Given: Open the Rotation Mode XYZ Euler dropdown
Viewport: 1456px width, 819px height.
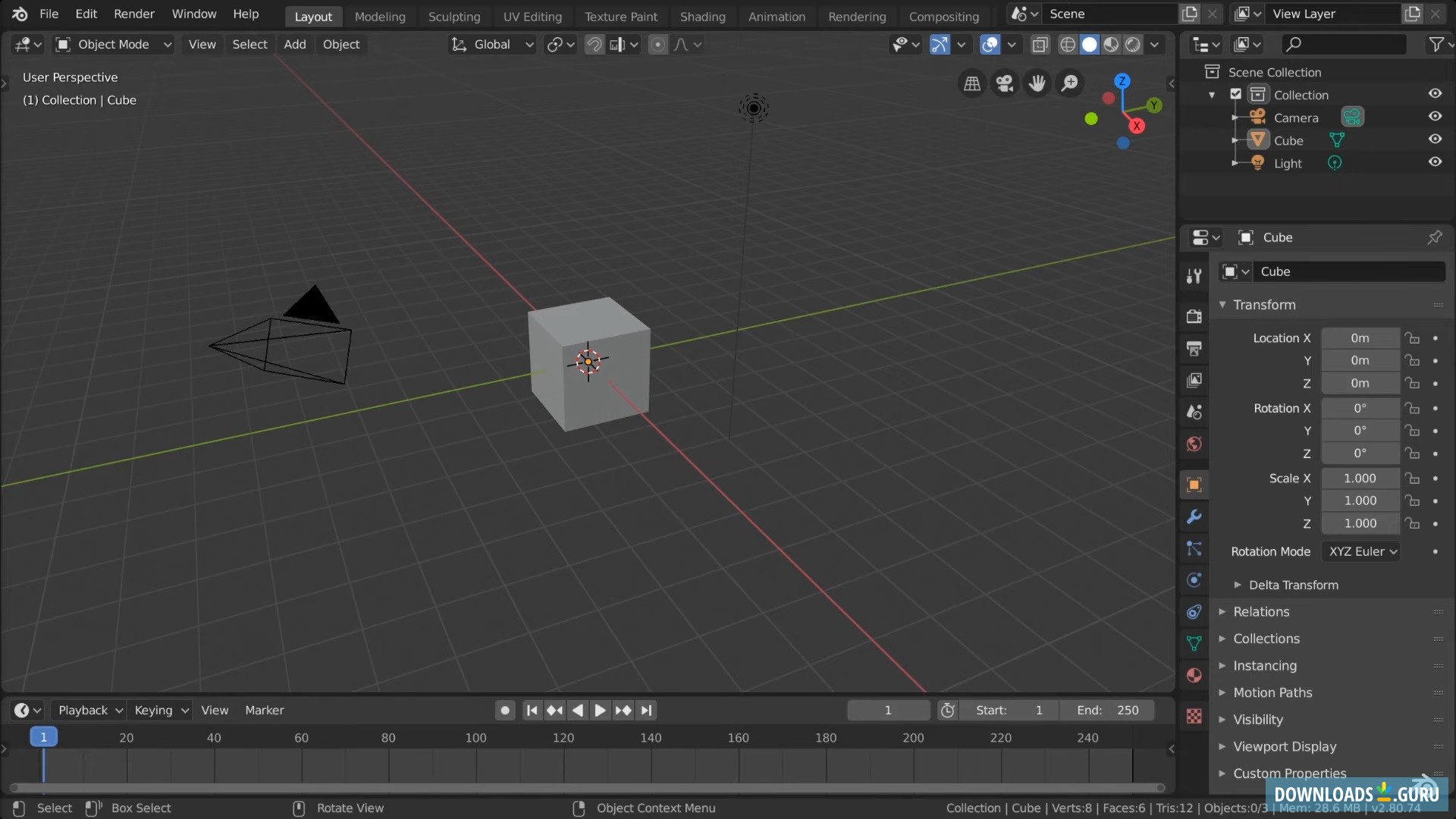Looking at the screenshot, I should tap(1362, 551).
